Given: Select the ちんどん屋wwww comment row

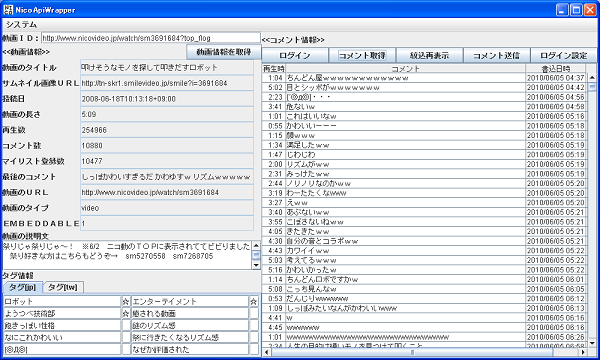Looking at the screenshot, I should pos(424,78).
